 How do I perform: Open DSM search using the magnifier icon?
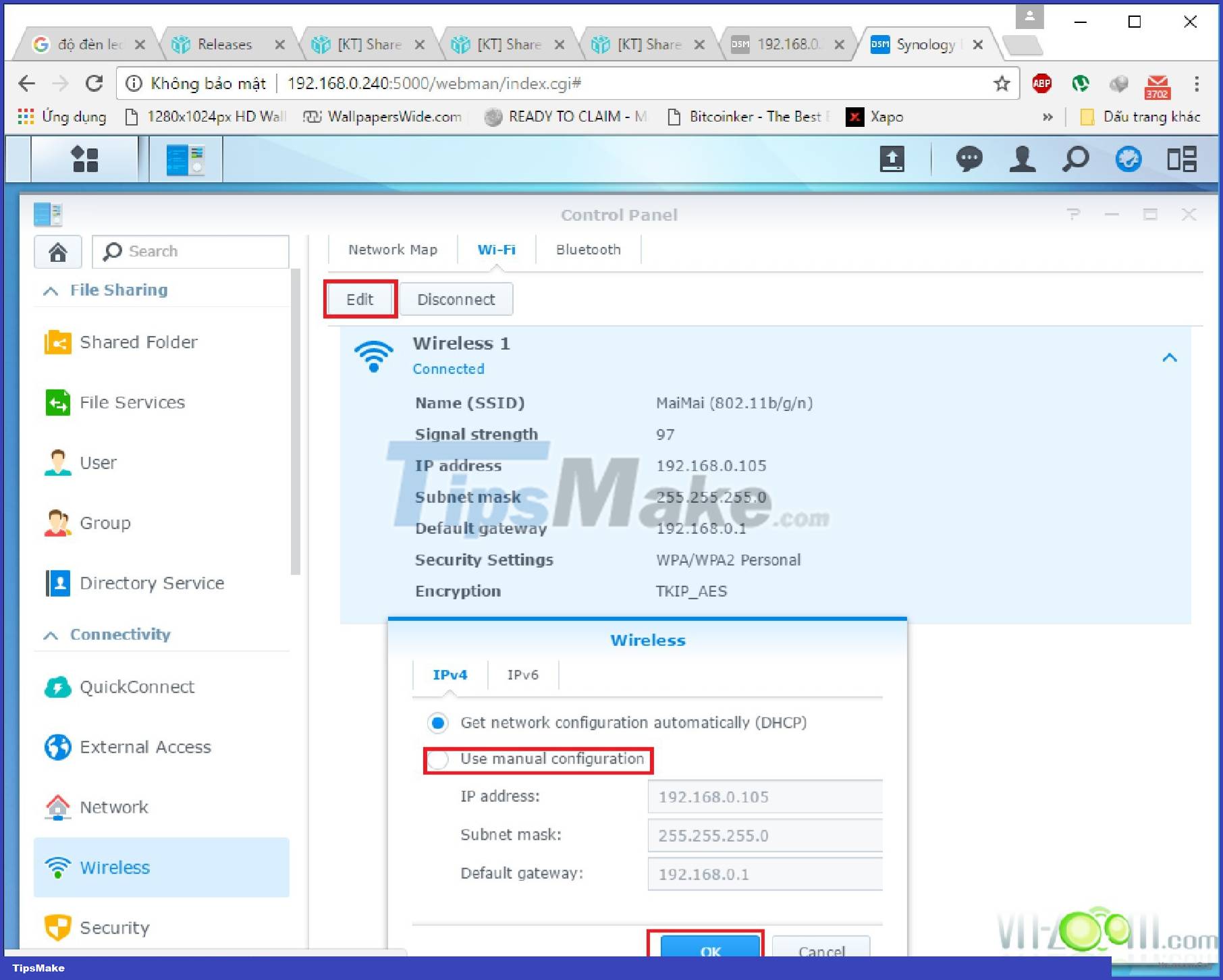[1075, 159]
